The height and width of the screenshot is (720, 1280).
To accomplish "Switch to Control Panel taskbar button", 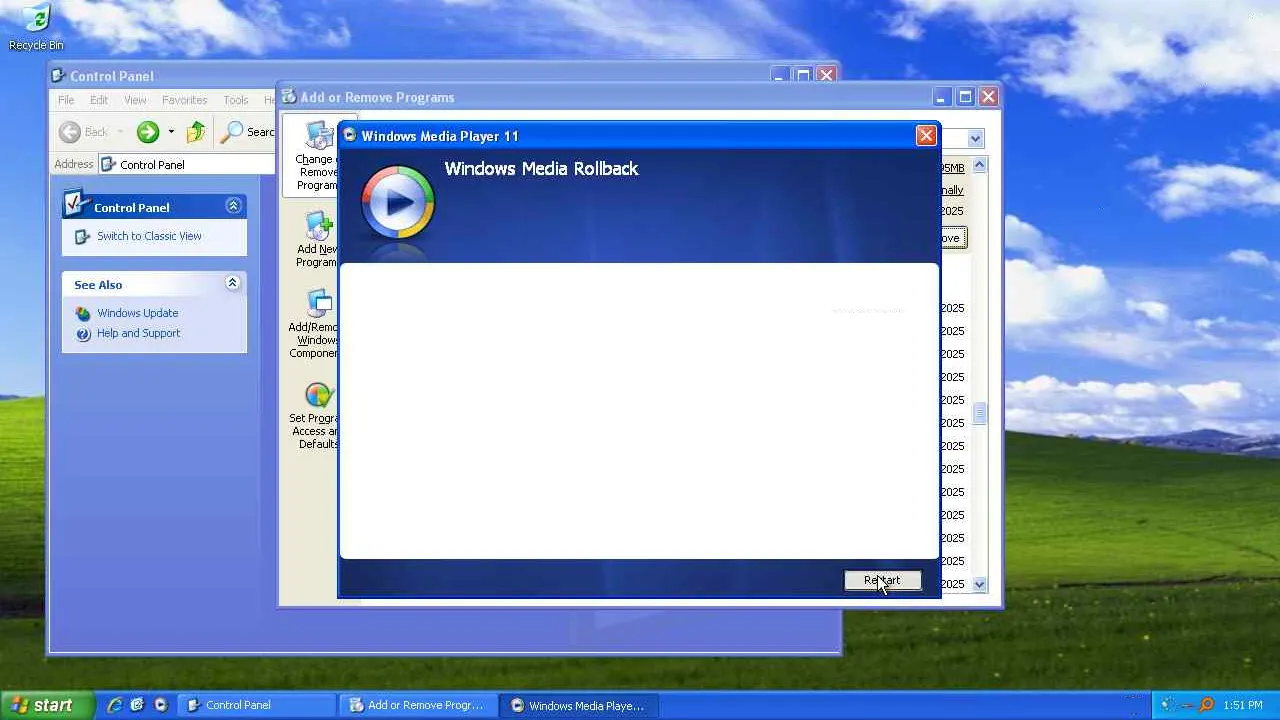I will click(x=258, y=705).
